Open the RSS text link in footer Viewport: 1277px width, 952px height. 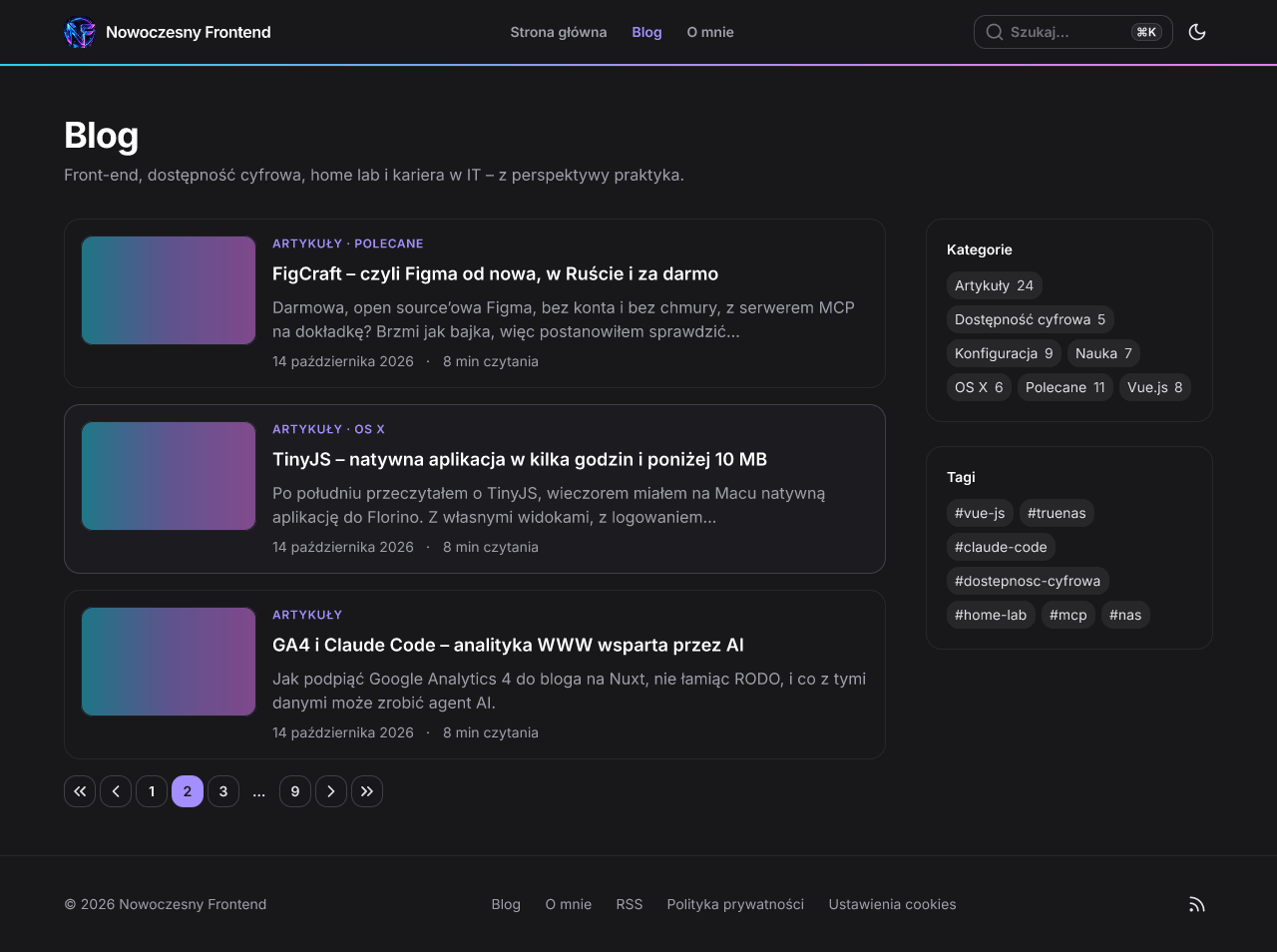pos(630,904)
